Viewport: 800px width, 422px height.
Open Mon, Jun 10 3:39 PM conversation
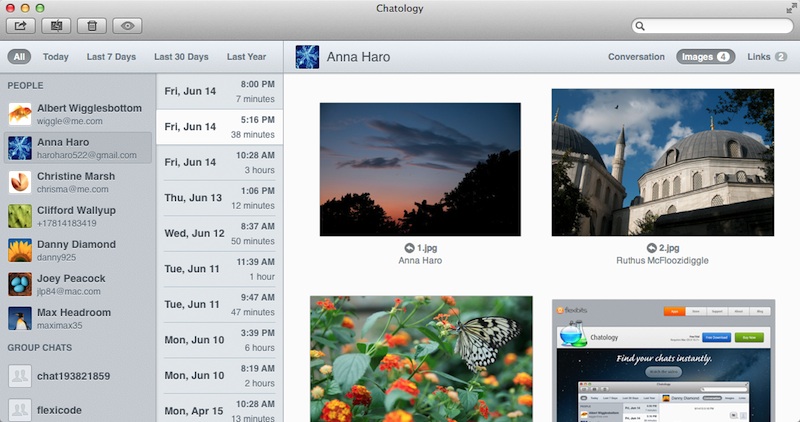click(219, 340)
